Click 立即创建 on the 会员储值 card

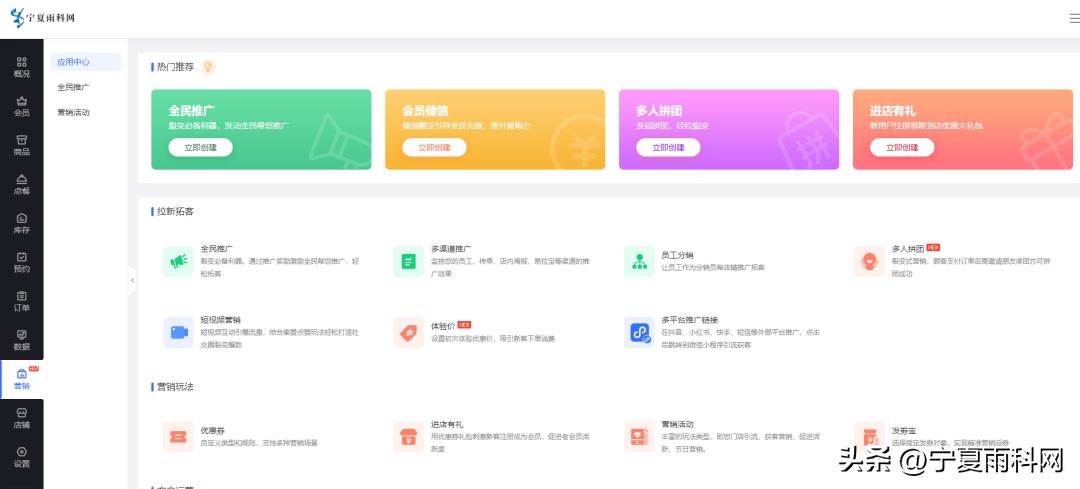(x=435, y=147)
